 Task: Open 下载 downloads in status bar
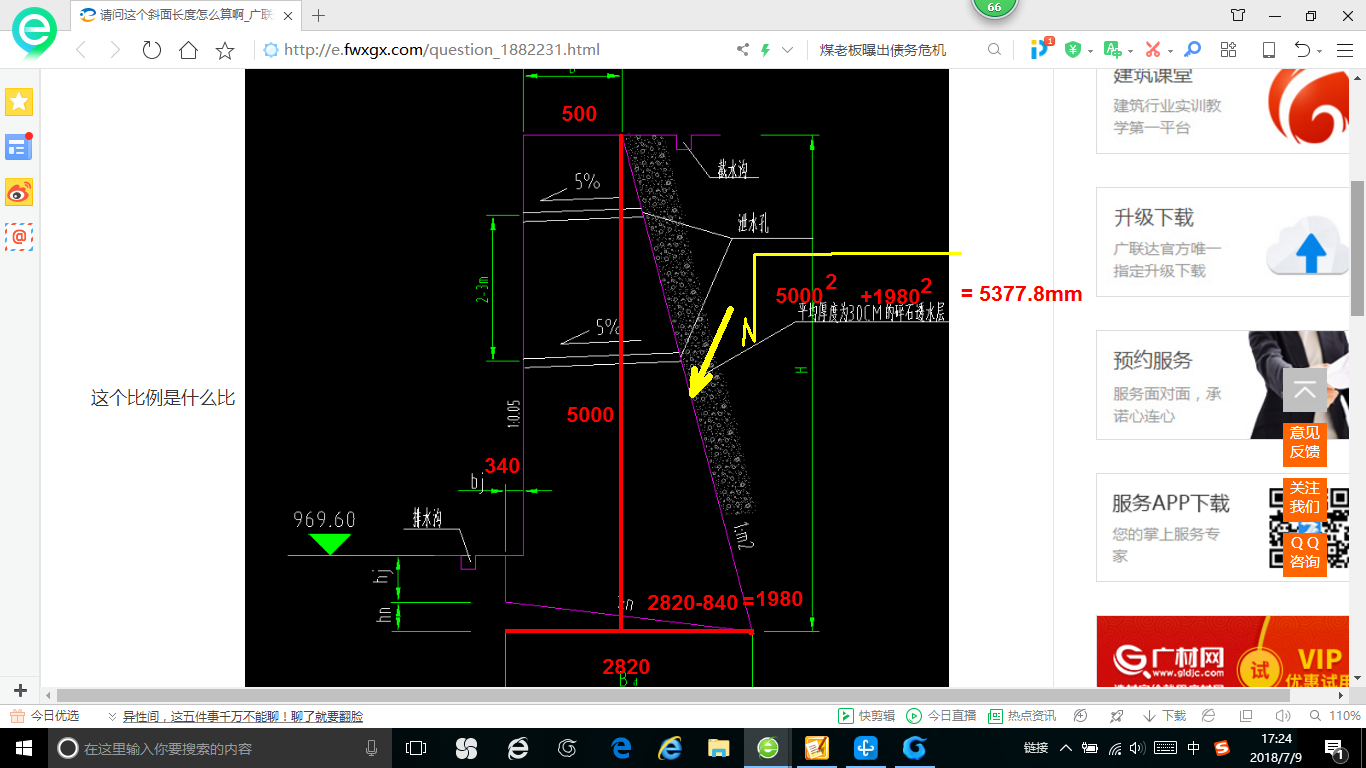1164,716
